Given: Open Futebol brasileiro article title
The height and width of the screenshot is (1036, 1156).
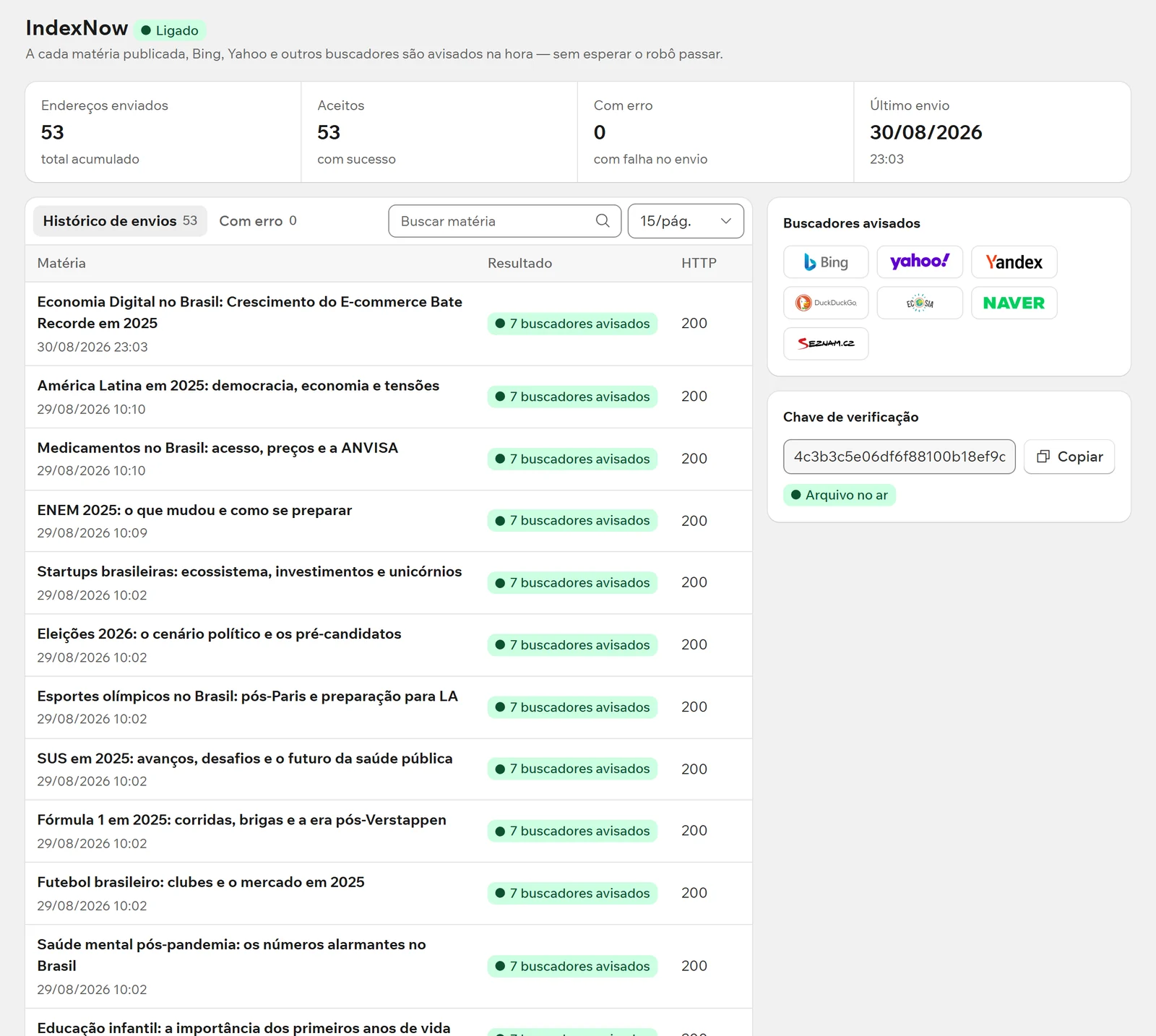Looking at the screenshot, I should pos(201,882).
